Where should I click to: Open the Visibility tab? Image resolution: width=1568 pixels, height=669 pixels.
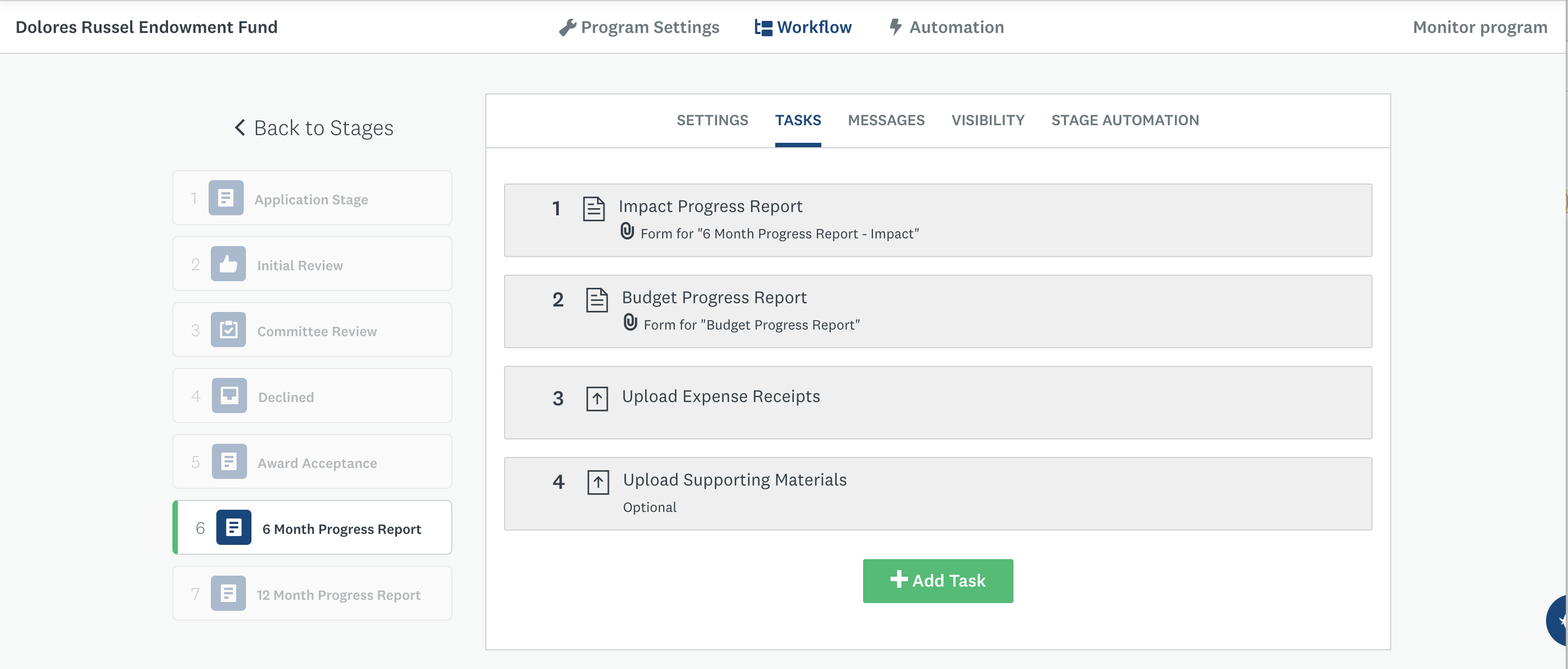coord(988,120)
